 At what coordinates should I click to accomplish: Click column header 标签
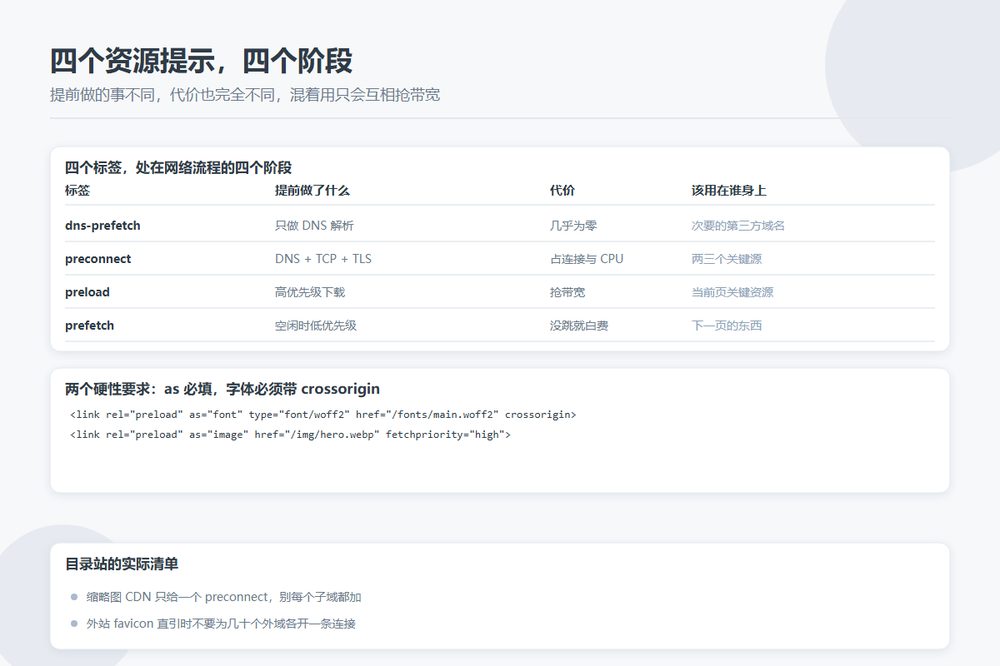coord(77,190)
